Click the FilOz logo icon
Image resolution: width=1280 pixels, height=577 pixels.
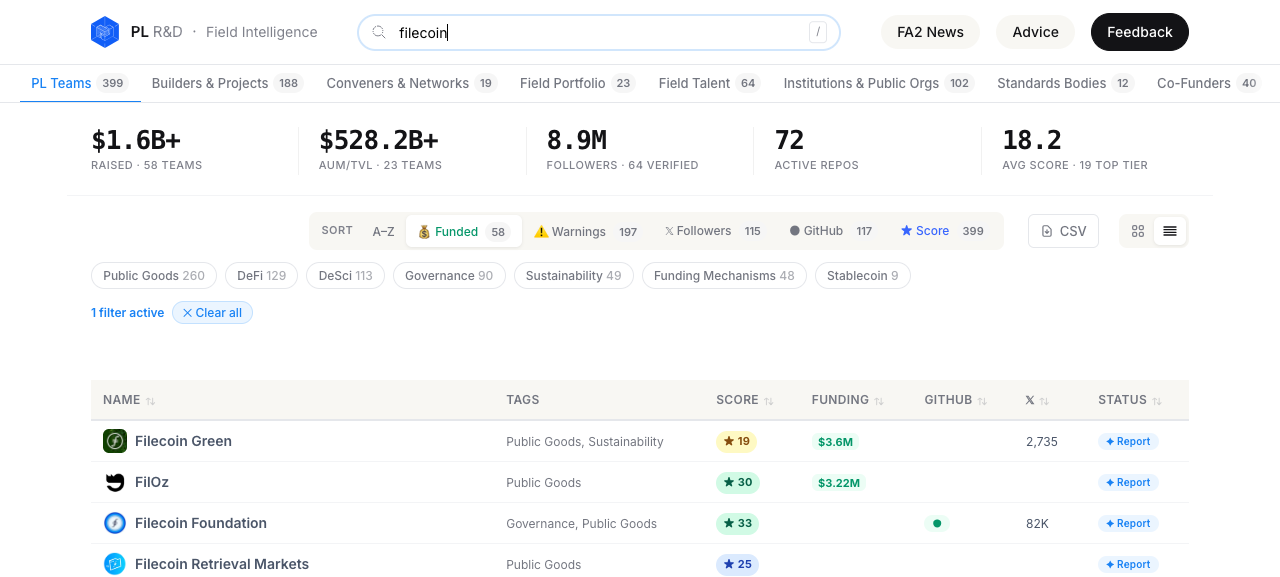pyautogui.click(x=115, y=482)
